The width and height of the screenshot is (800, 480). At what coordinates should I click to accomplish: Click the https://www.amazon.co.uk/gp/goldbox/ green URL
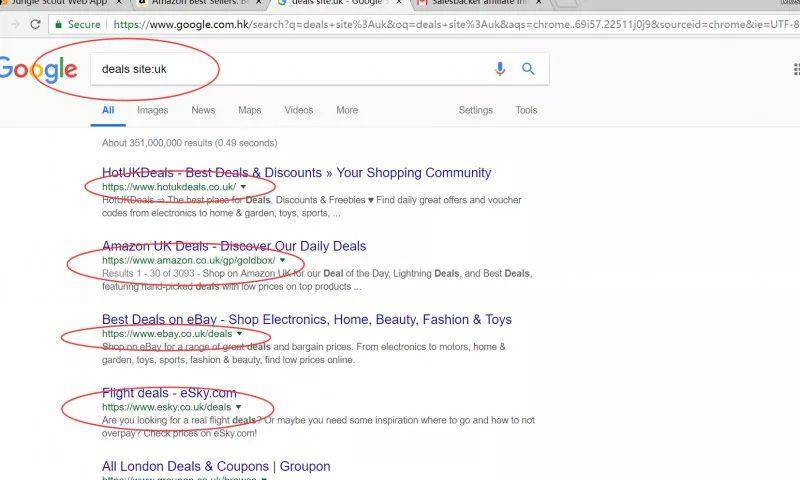189,261
